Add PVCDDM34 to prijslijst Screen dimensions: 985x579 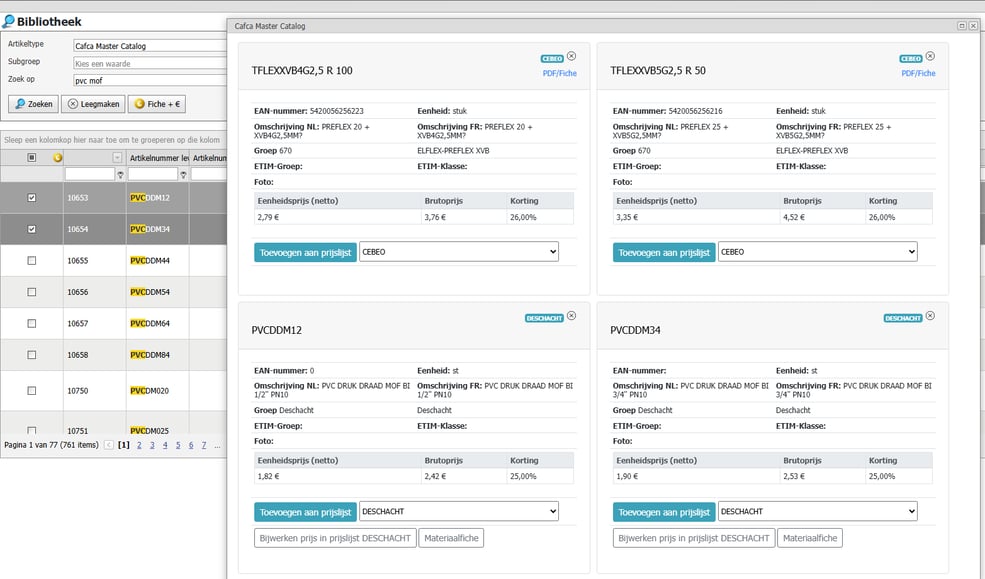[x=664, y=512]
